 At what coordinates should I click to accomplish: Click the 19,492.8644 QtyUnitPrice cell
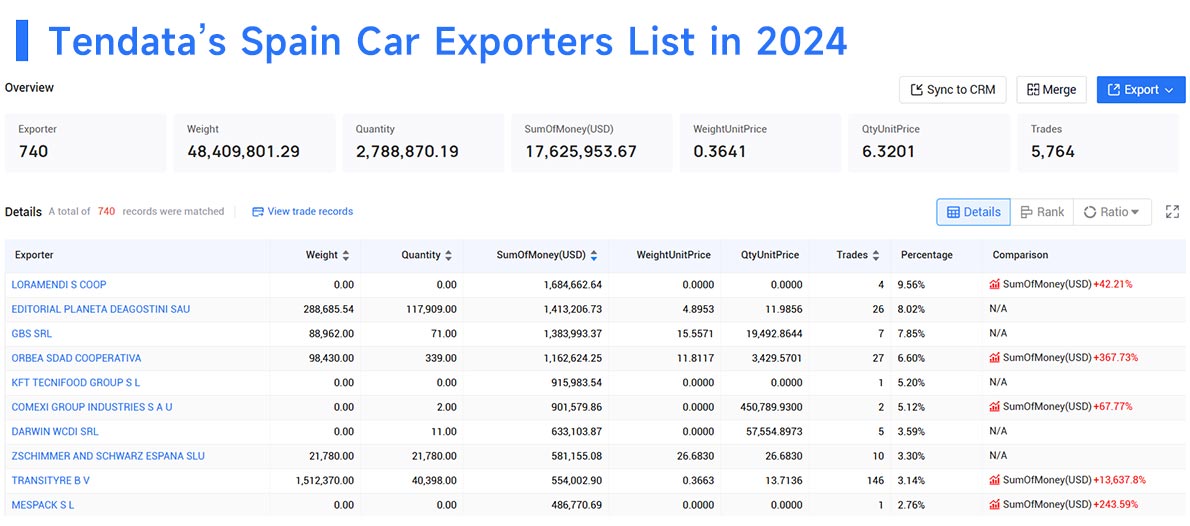[773, 333]
